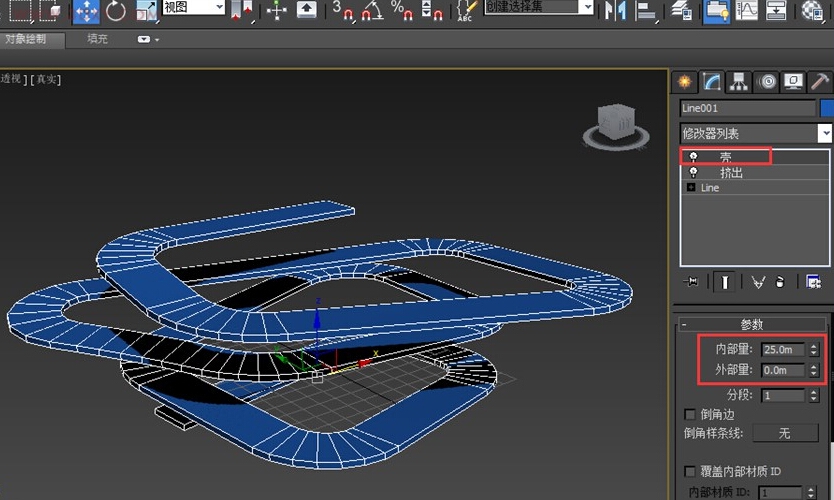Toggle lightbulb of 壳 modifier
This screenshot has width=834, height=500.
[693, 157]
